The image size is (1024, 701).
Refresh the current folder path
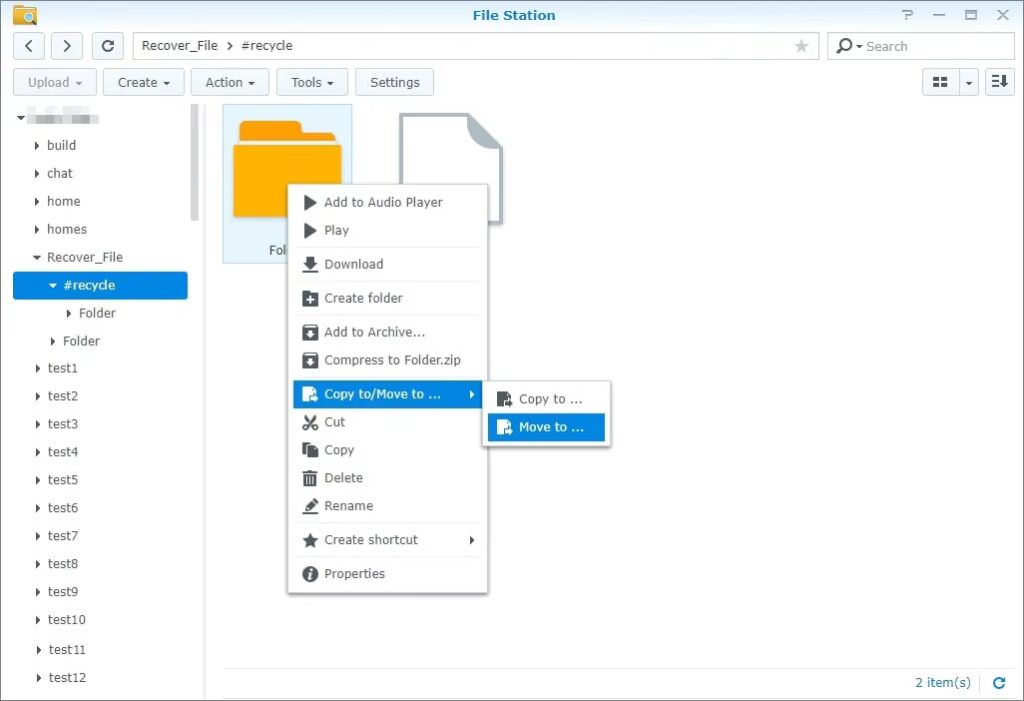(x=108, y=46)
